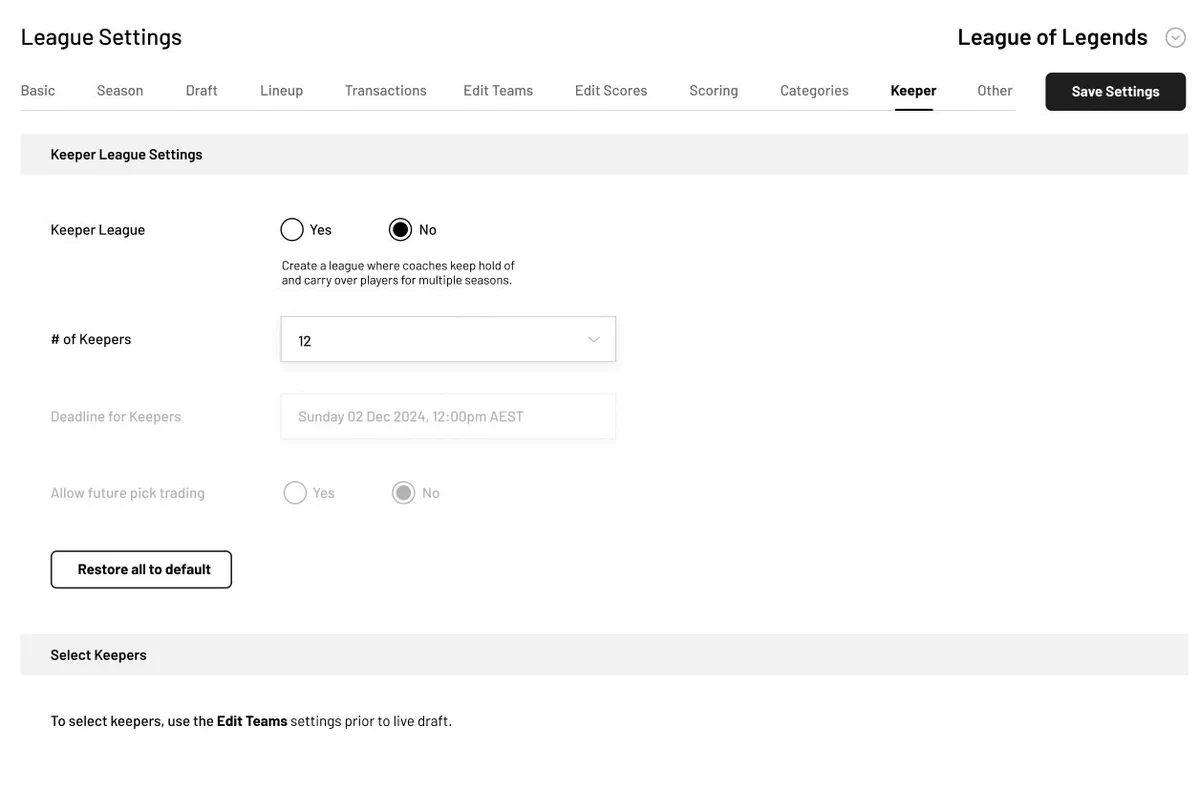Viewport: 1200px width, 790px height.
Task: Click the 'Create a league where coaches' description
Action: (x=398, y=273)
